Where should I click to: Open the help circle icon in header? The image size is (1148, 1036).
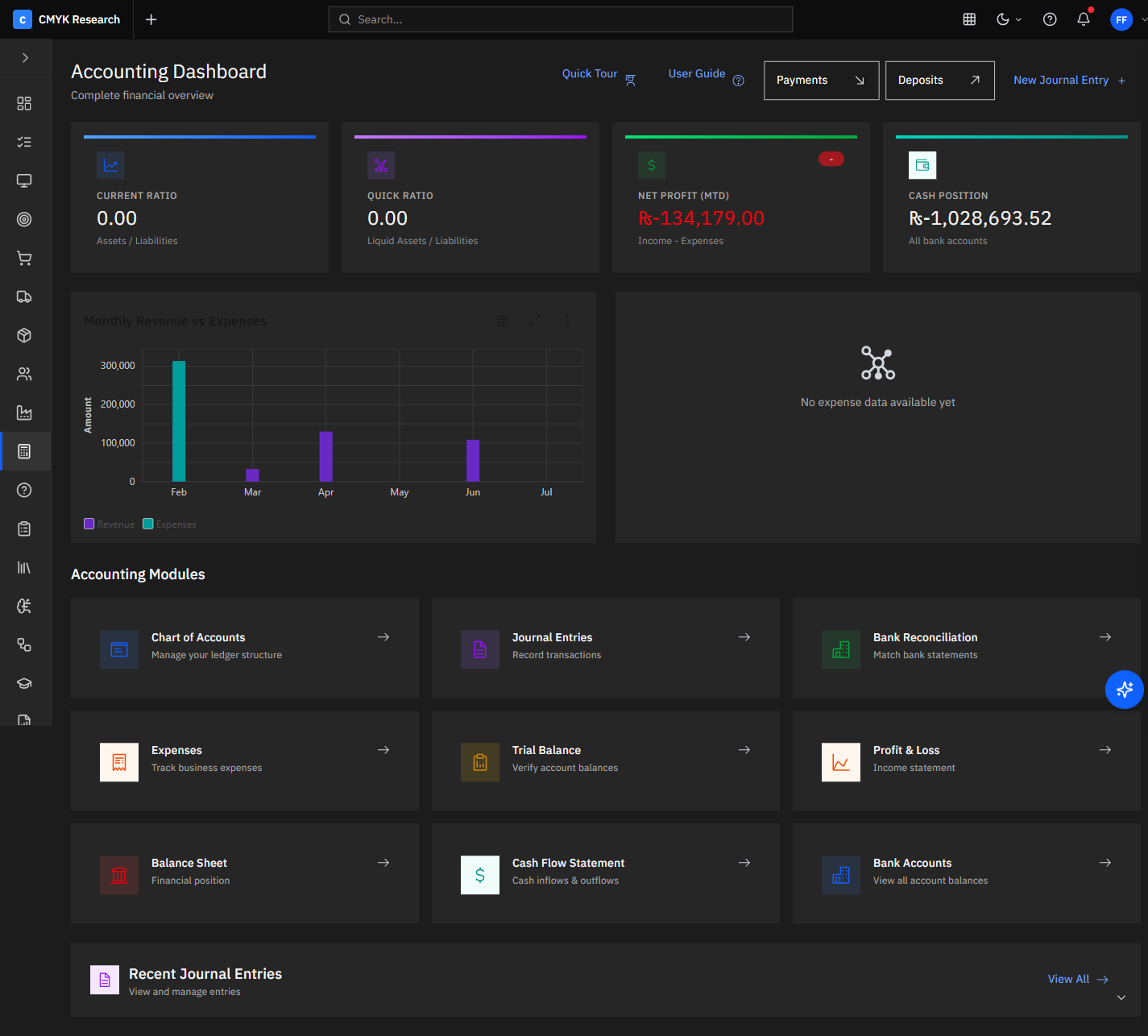pyautogui.click(x=1050, y=19)
